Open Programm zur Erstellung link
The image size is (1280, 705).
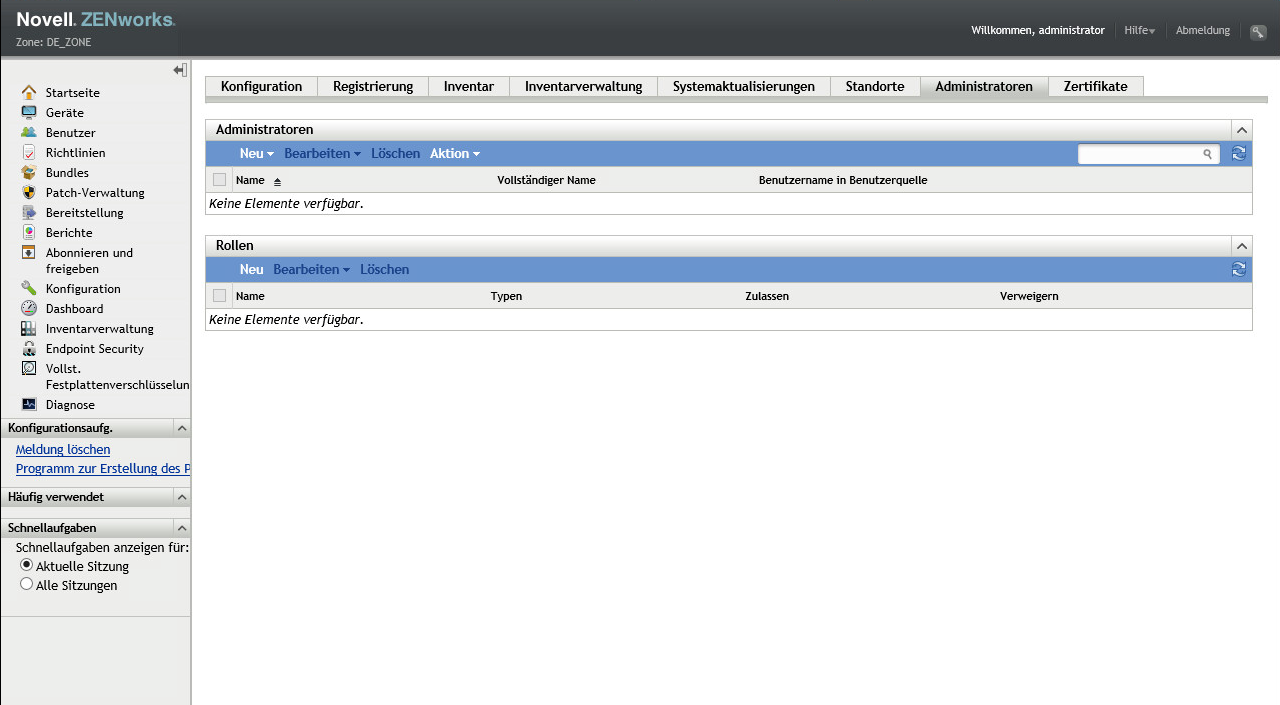tap(103, 469)
